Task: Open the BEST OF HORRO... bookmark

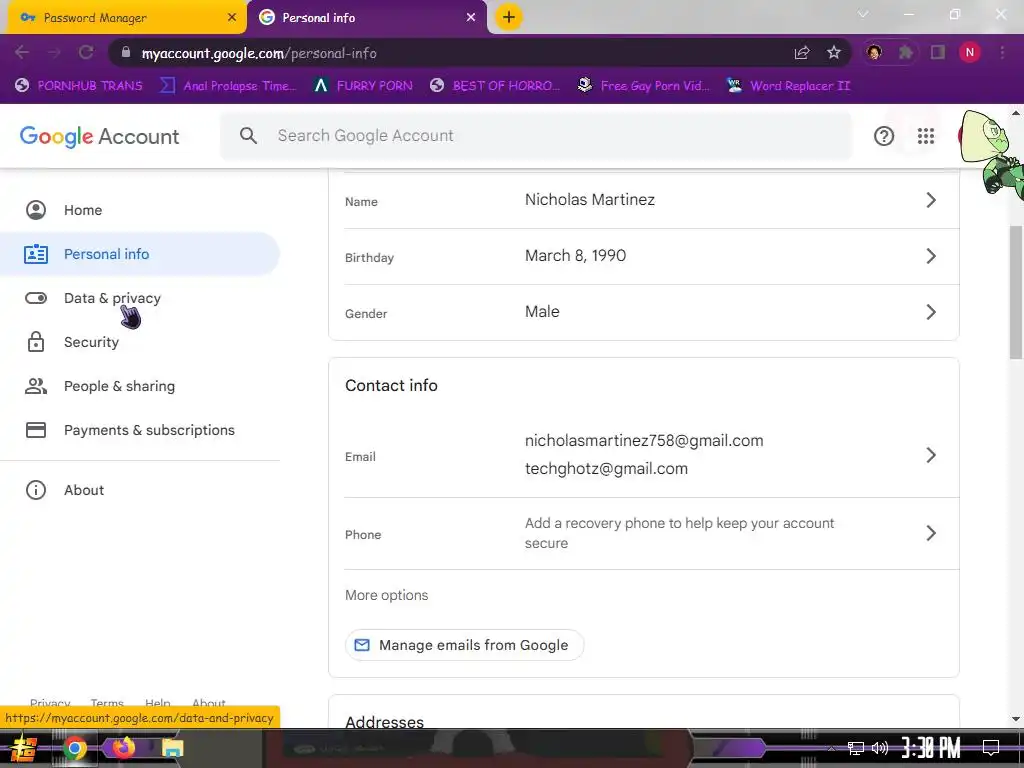Action: (x=494, y=86)
